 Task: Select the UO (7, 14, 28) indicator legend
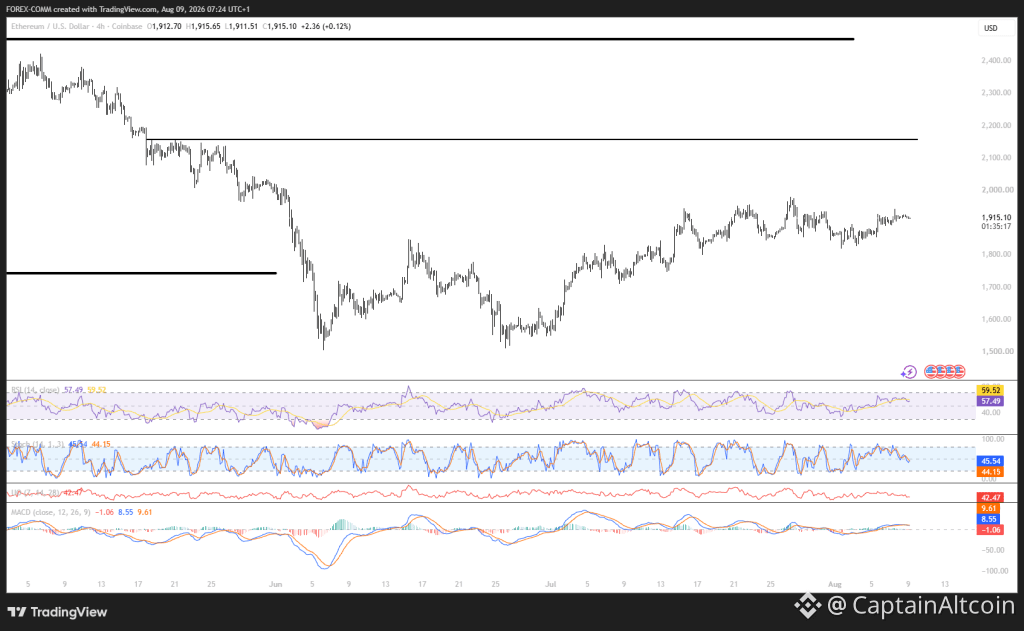35,493
